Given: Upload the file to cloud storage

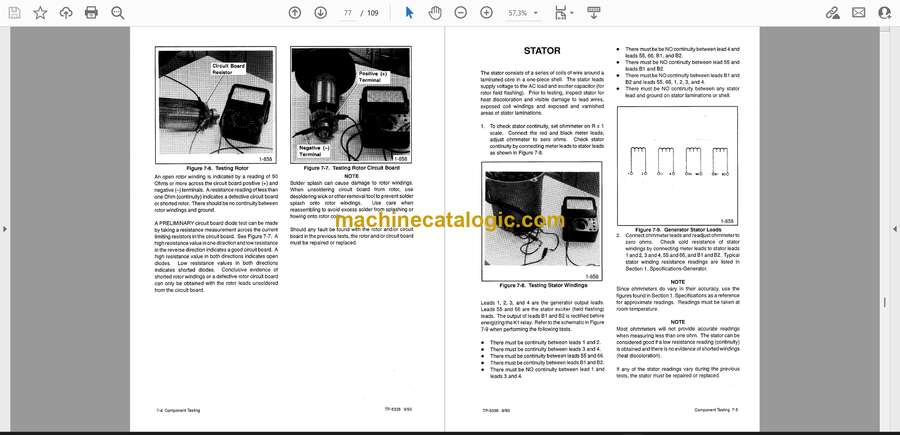Looking at the screenshot, I should point(66,13).
